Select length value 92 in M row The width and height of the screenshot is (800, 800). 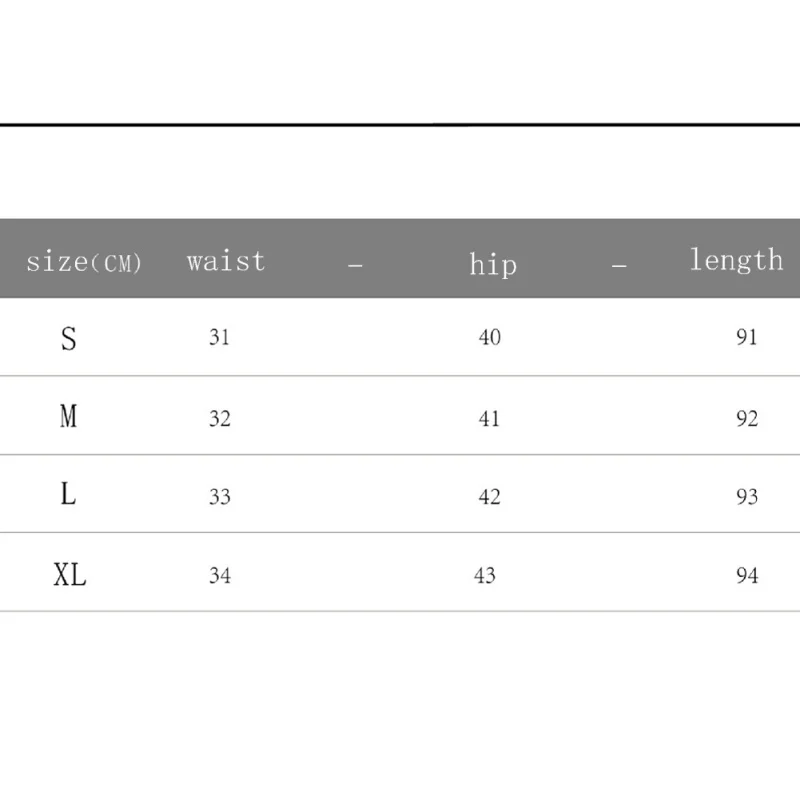(x=747, y=419)
